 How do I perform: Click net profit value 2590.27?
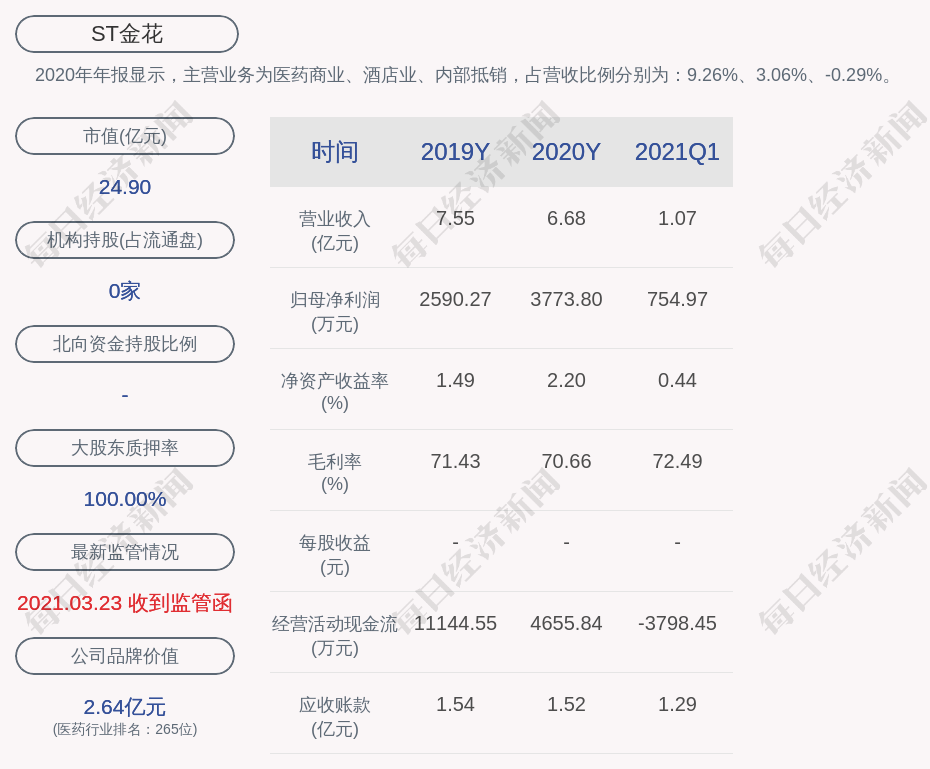(455, 299)
